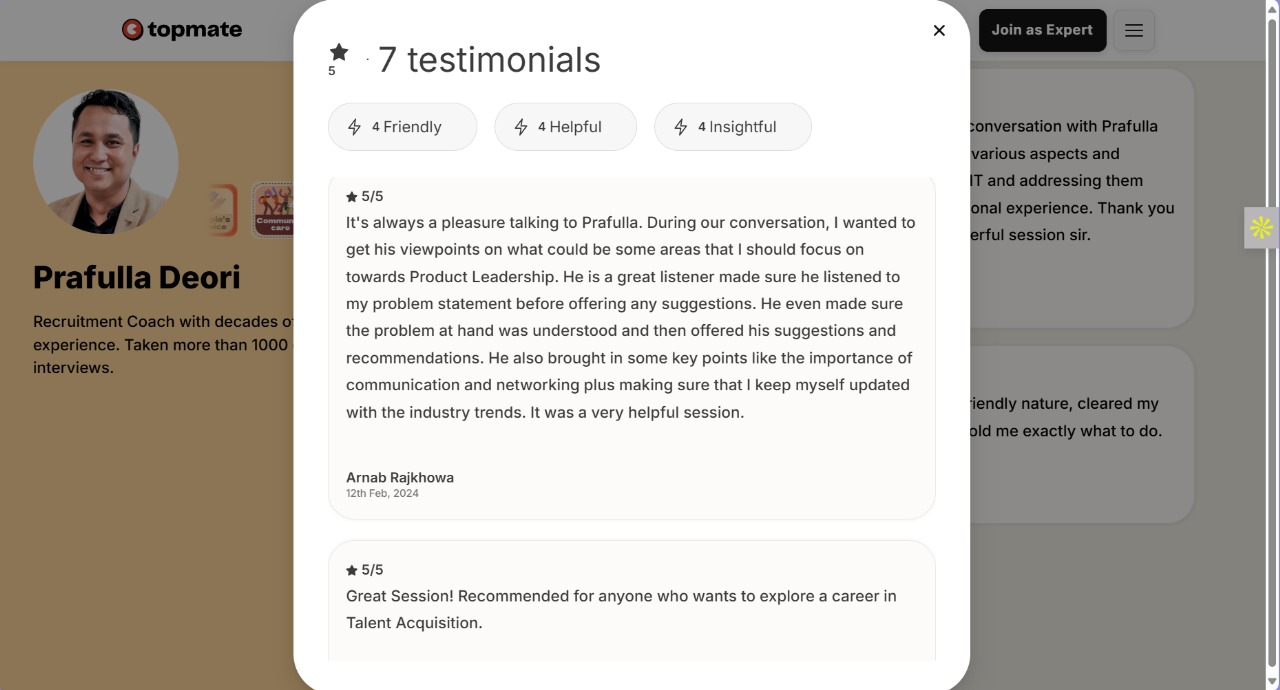Image resolution: width=1280 pixels, height=690 pixels.
Task: Click the Arnab Rajkhowa reviewer name
Action: pos(400,477)
